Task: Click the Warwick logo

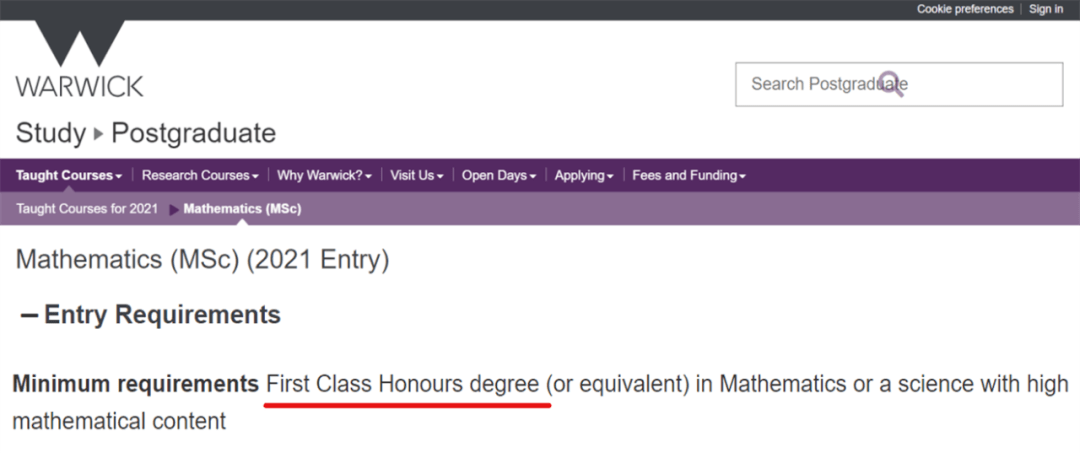Action: pos(79,59)
